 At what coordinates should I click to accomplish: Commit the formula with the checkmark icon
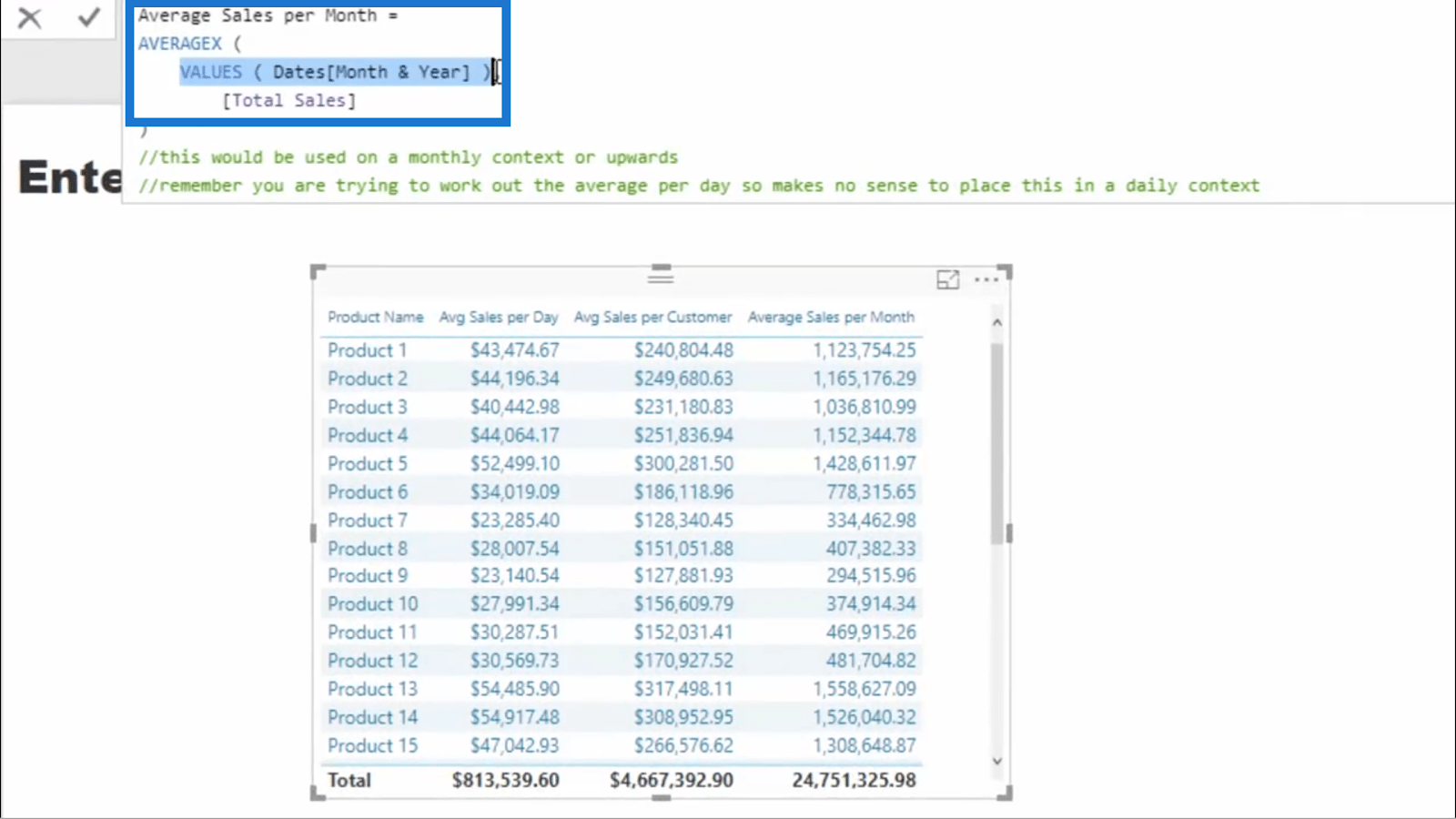point(88,17)
